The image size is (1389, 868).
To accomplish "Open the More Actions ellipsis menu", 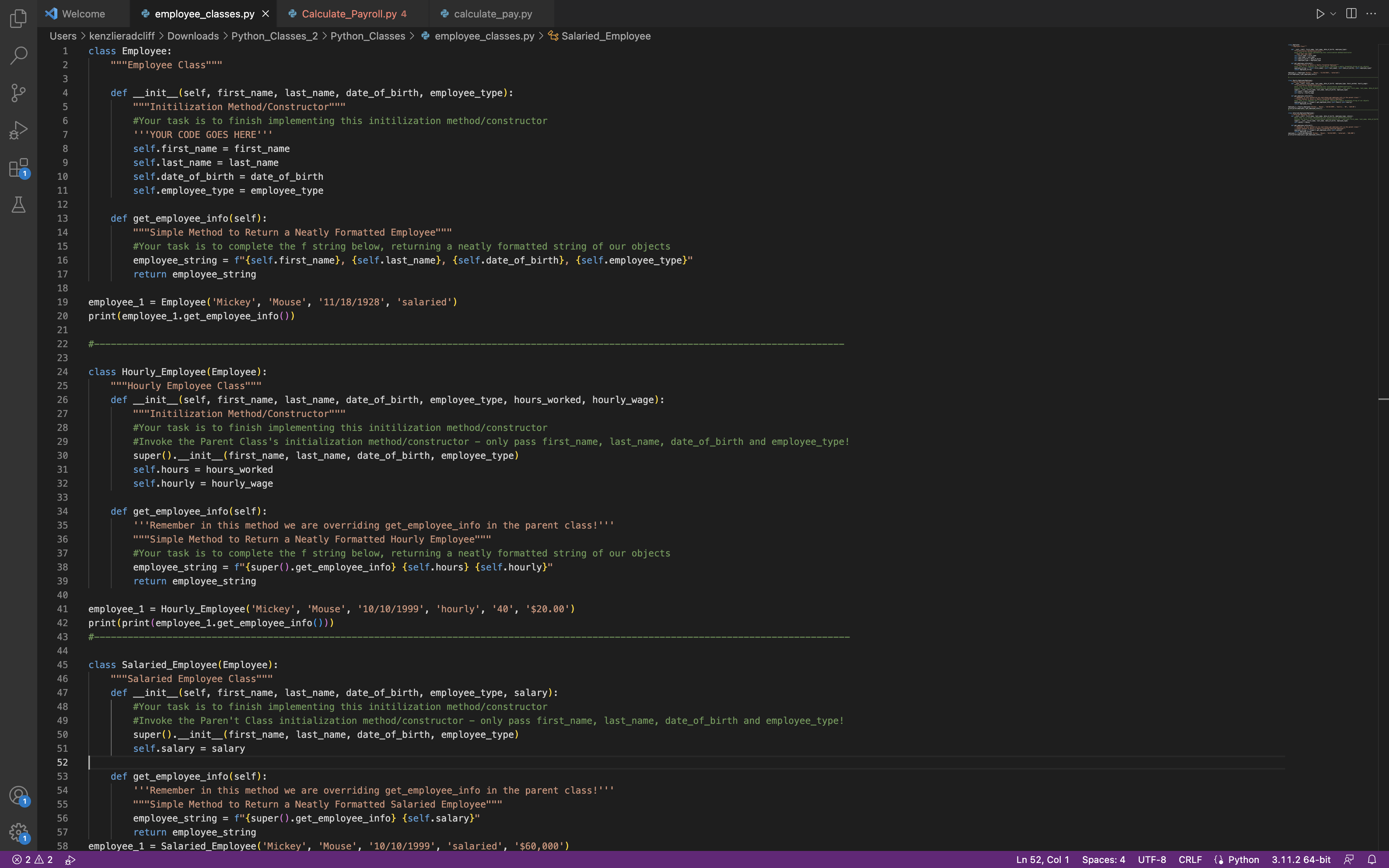I will (x=1371, y=14).
